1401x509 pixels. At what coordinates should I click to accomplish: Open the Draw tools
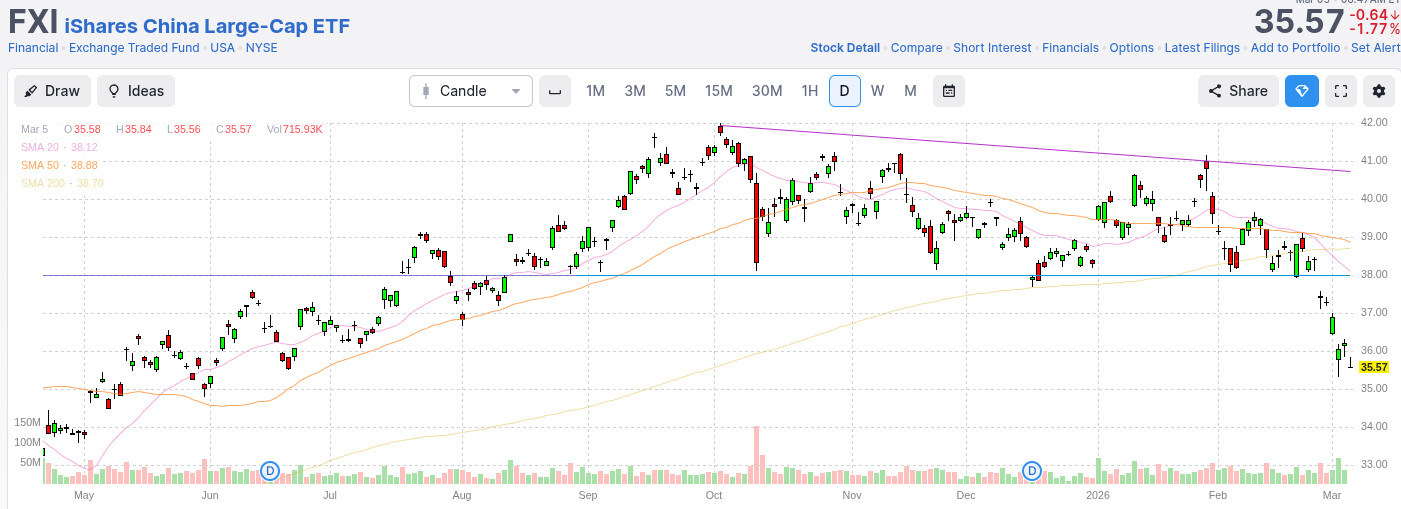(52, 91)
